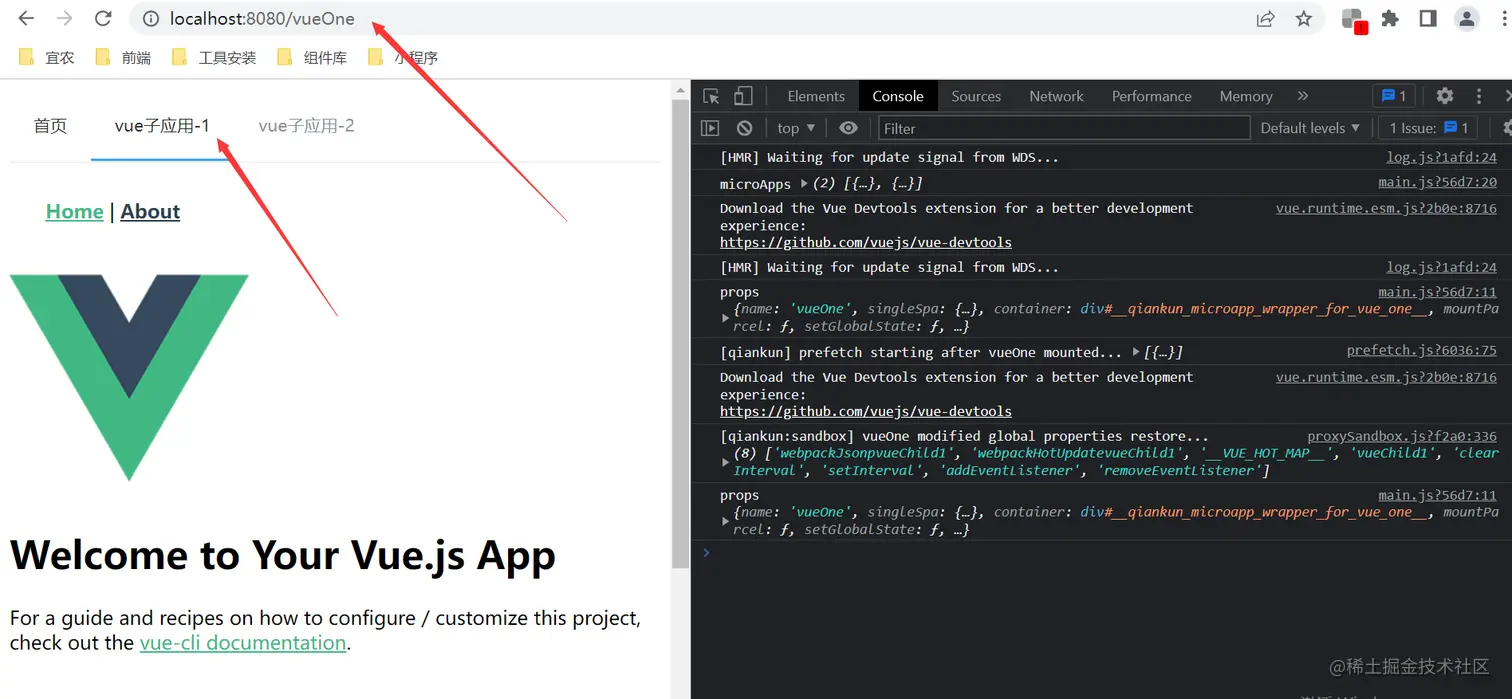Select 'Welcome to Your Vue.js App' heading

pyautogui.click(x=283, y=555)
